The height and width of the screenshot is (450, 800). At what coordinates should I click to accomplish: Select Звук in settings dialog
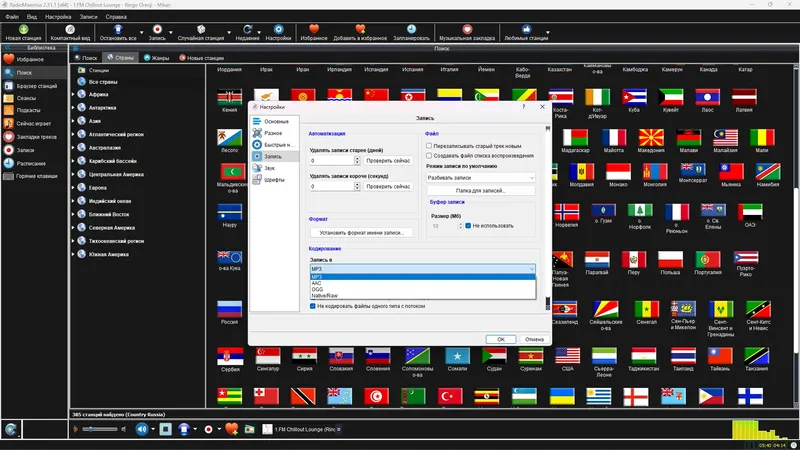275,168
